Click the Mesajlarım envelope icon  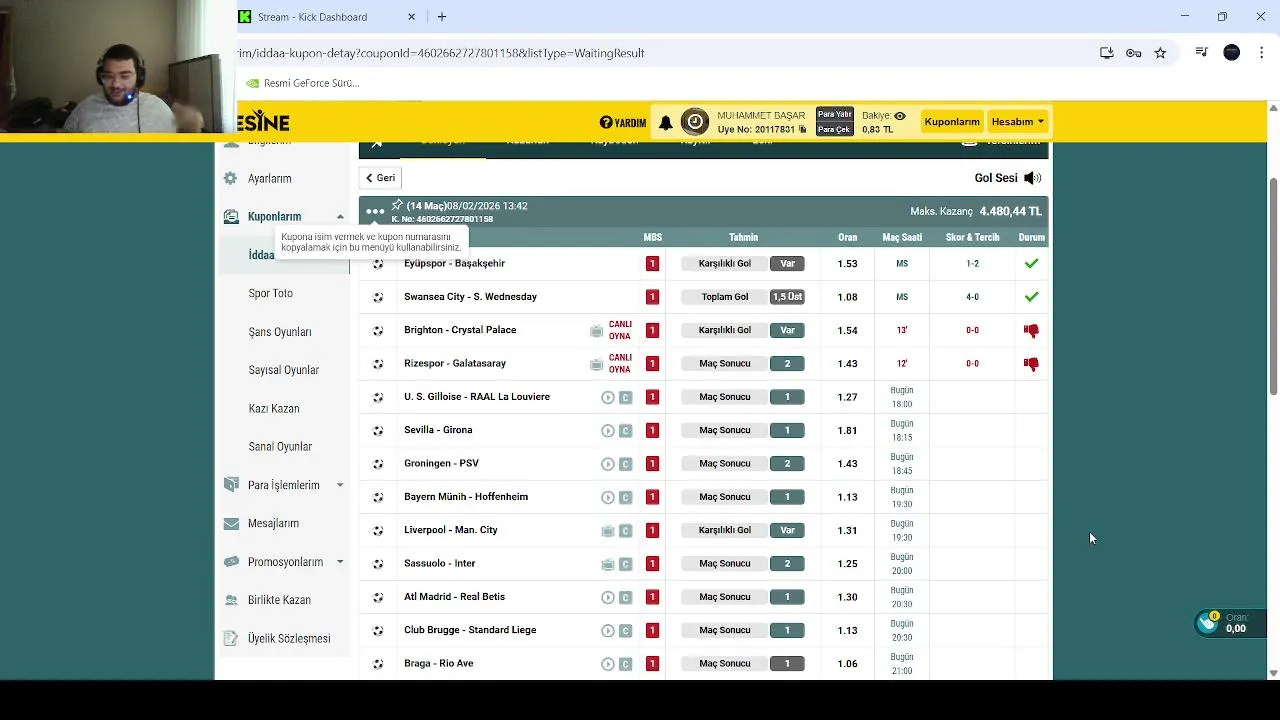tap(231, 523)
